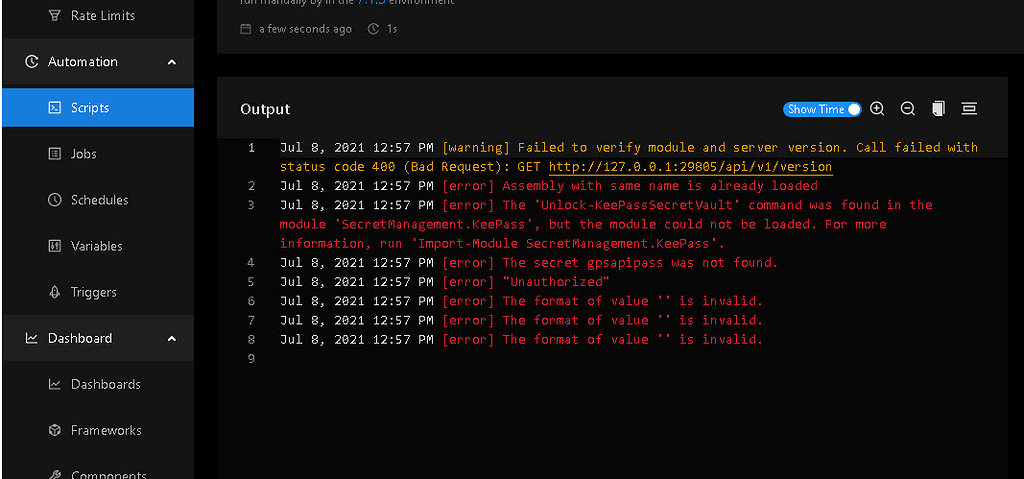Collapse the Dashboard section
Screen dimensions: 1024x479
(172, 339)
